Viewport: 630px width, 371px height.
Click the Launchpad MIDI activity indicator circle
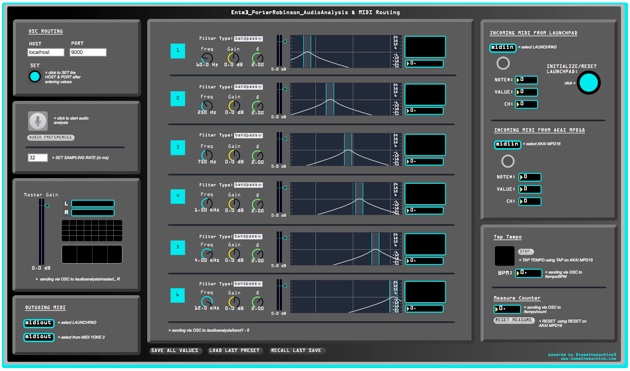click(503, 63)
